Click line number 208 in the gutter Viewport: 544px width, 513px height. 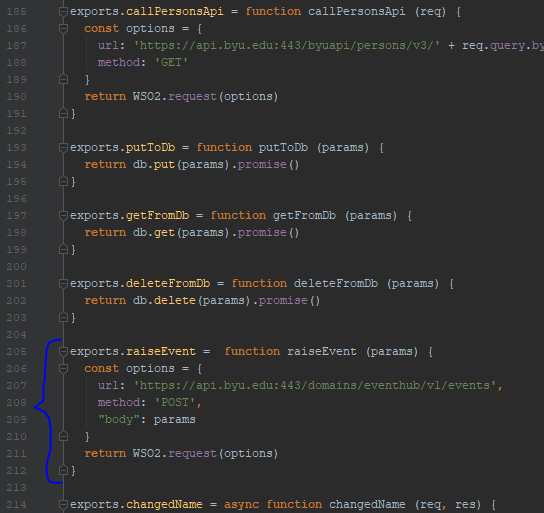point(16,403)
